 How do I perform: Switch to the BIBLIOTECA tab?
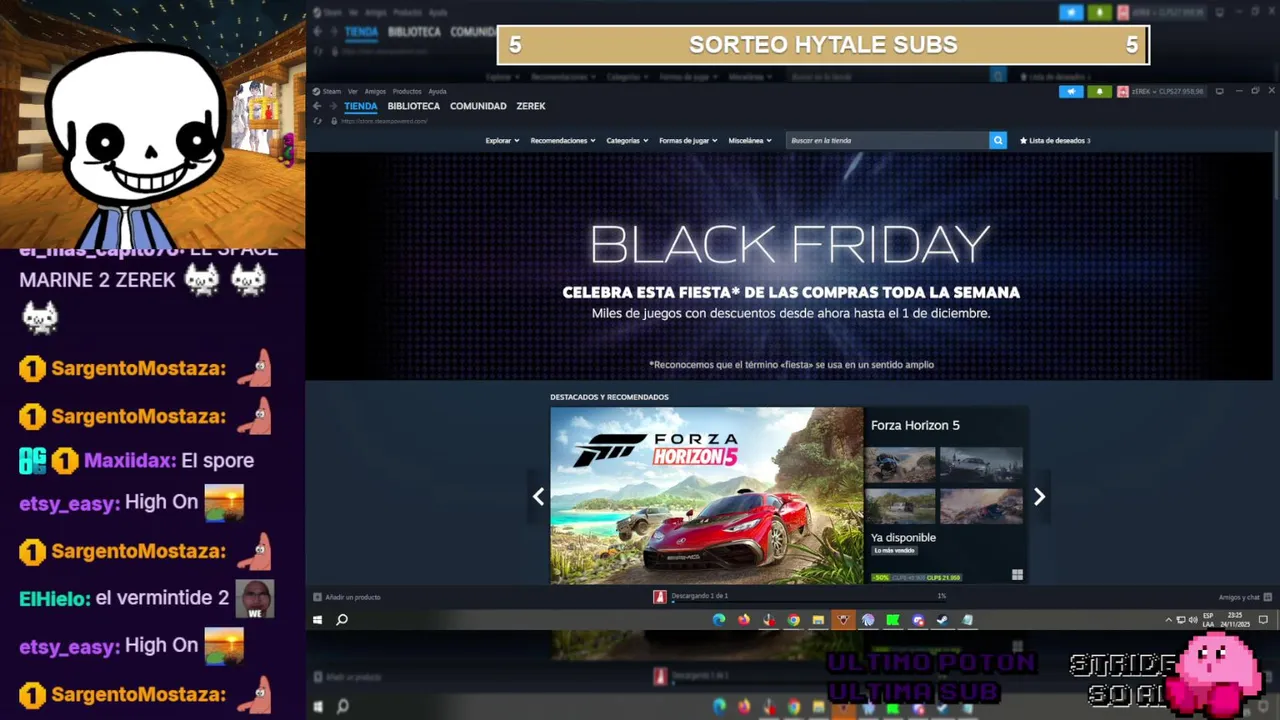point(414,106)
